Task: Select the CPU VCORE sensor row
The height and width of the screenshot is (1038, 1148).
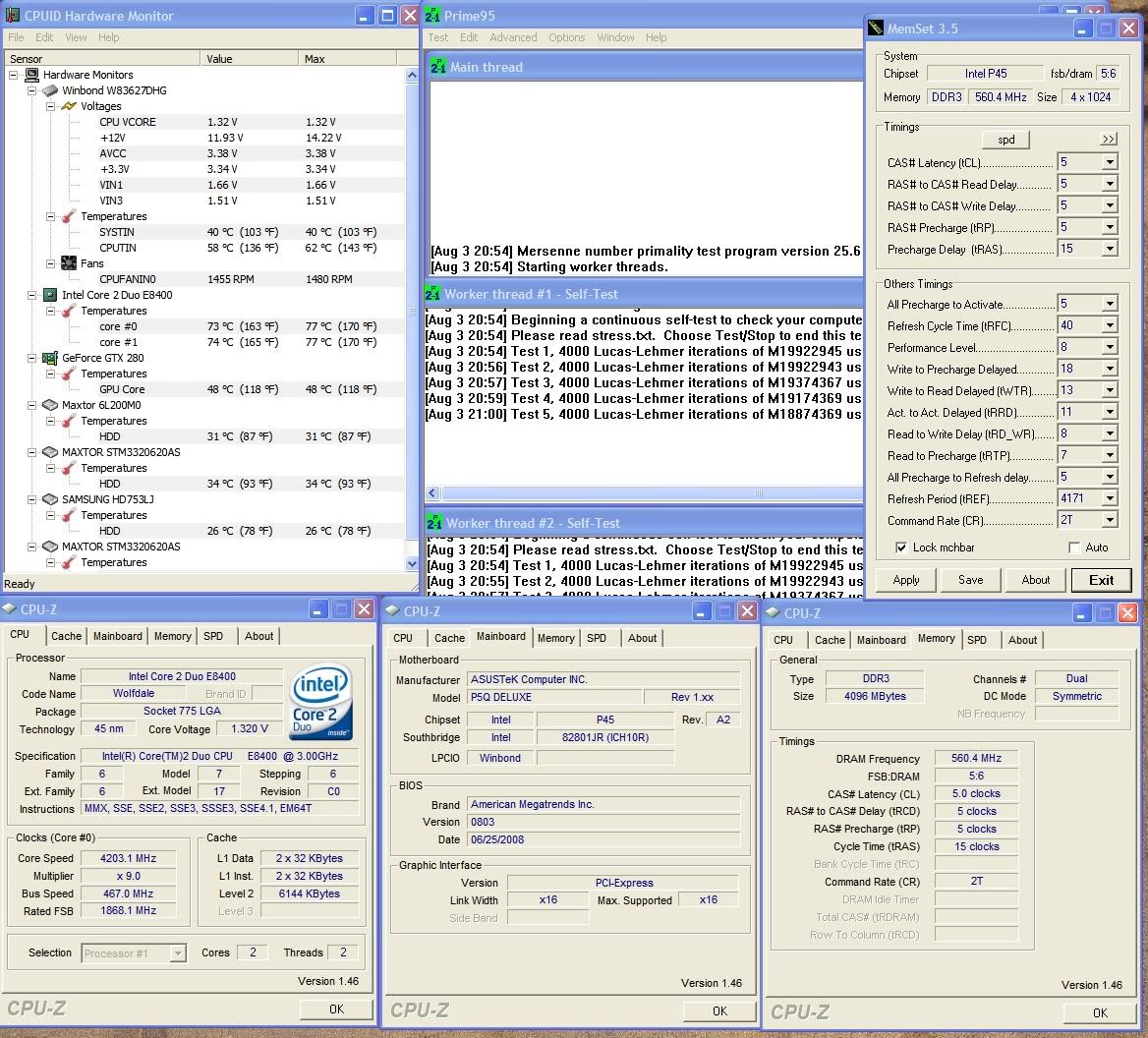Action: (x=205, y=122)
